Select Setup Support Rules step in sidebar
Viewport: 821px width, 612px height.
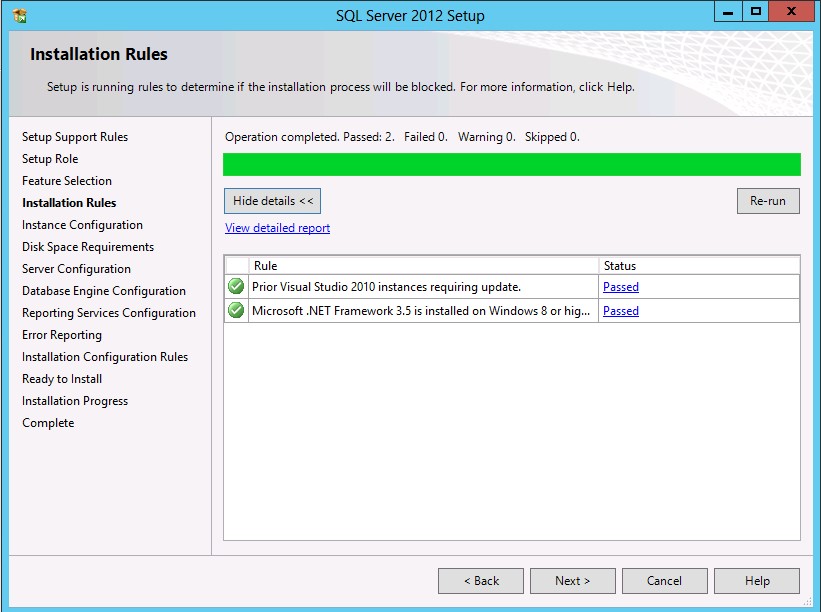pyautogui.click(x=75, y=137)
